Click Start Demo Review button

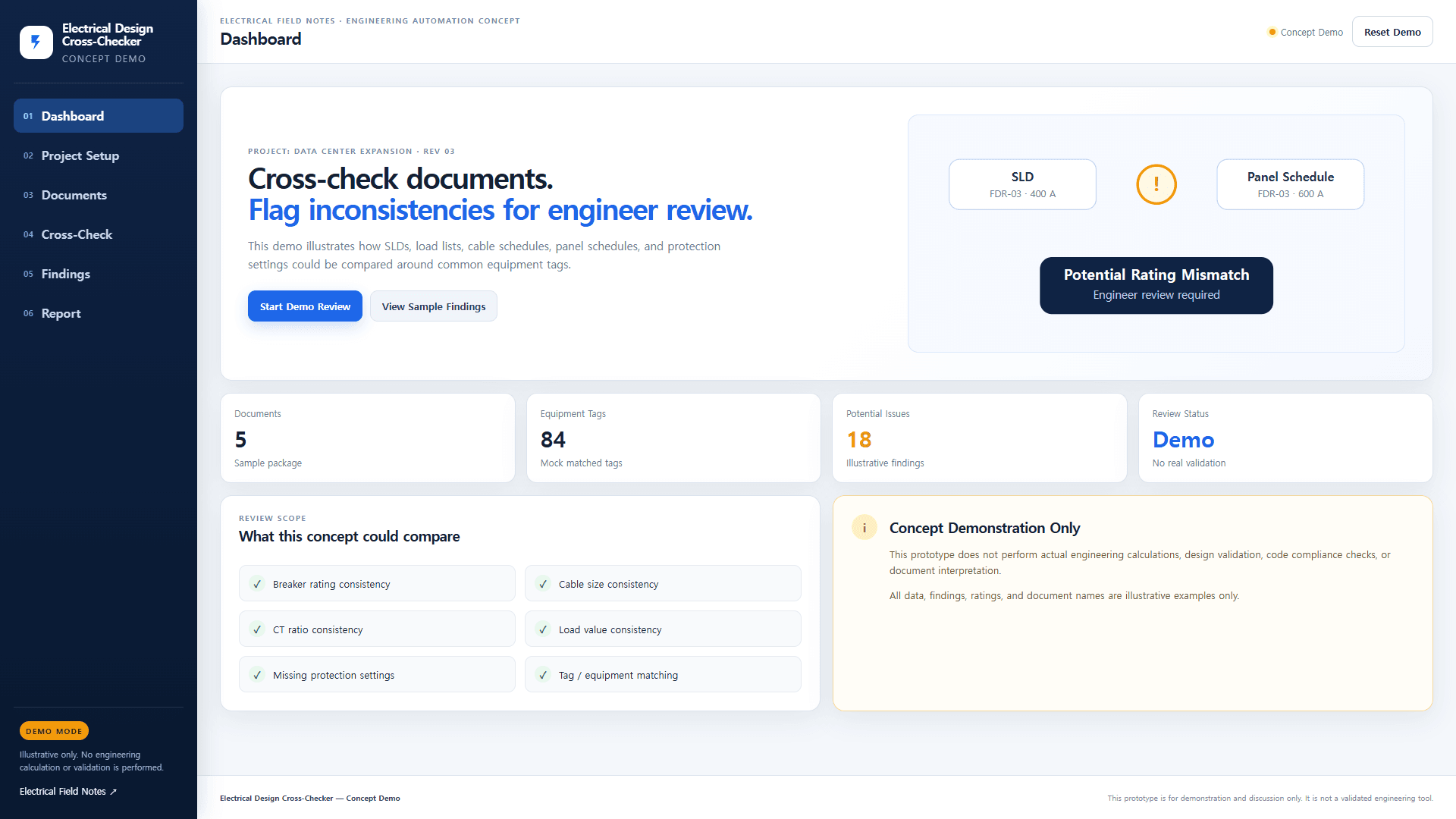(305, 306)
